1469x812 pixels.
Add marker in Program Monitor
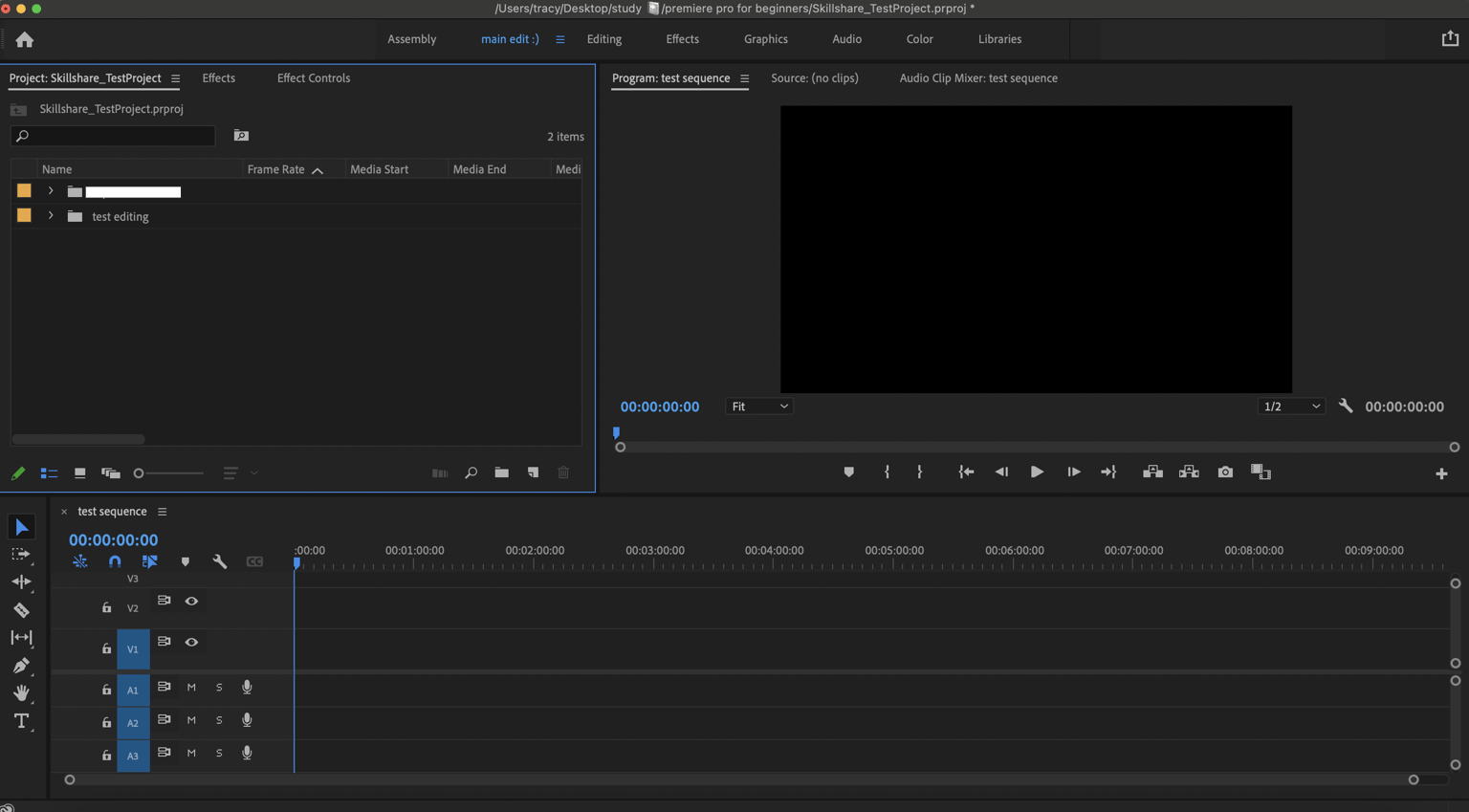tap(848, 472)
